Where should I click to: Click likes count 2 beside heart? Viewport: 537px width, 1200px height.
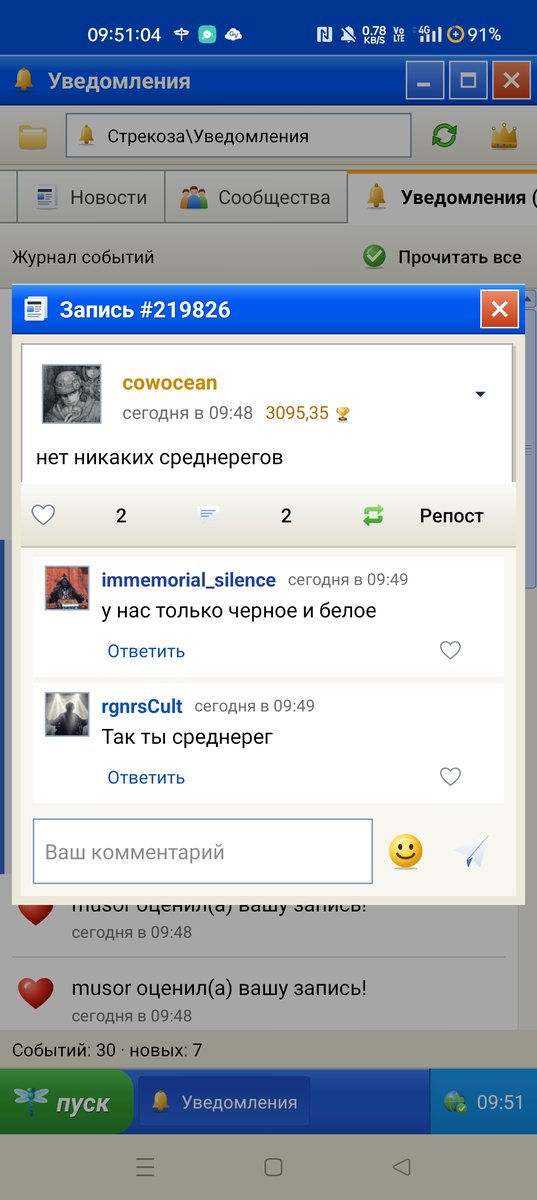coord(121,516)
